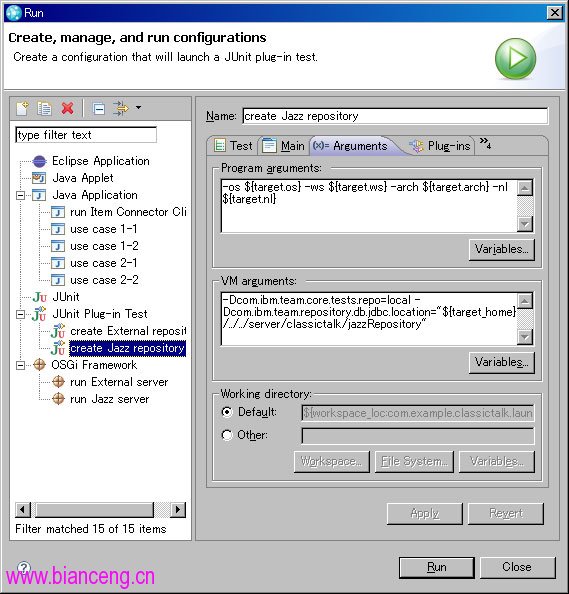Click icon of run Jazz server
This screenshot has width=569, height=594.
[58, 399]
